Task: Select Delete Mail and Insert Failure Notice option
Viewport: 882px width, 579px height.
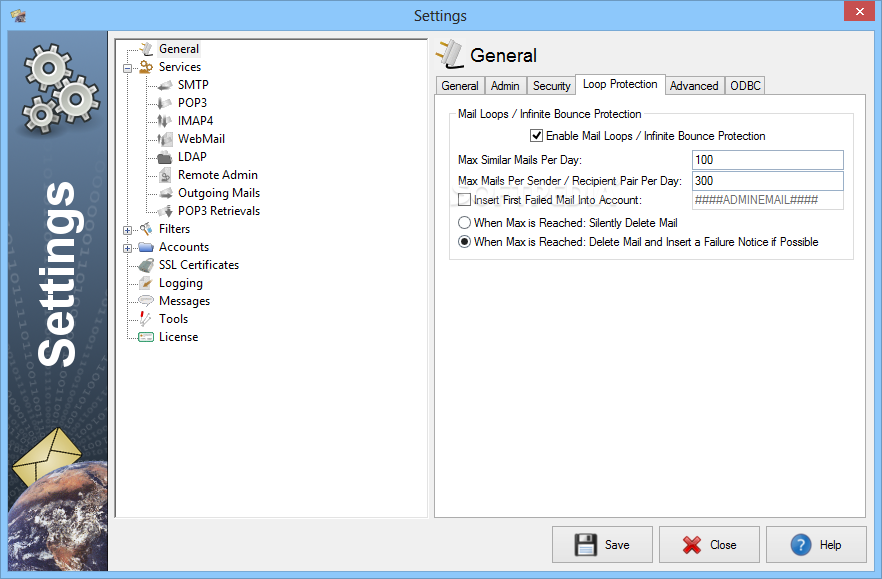Action: pos(464,242)
